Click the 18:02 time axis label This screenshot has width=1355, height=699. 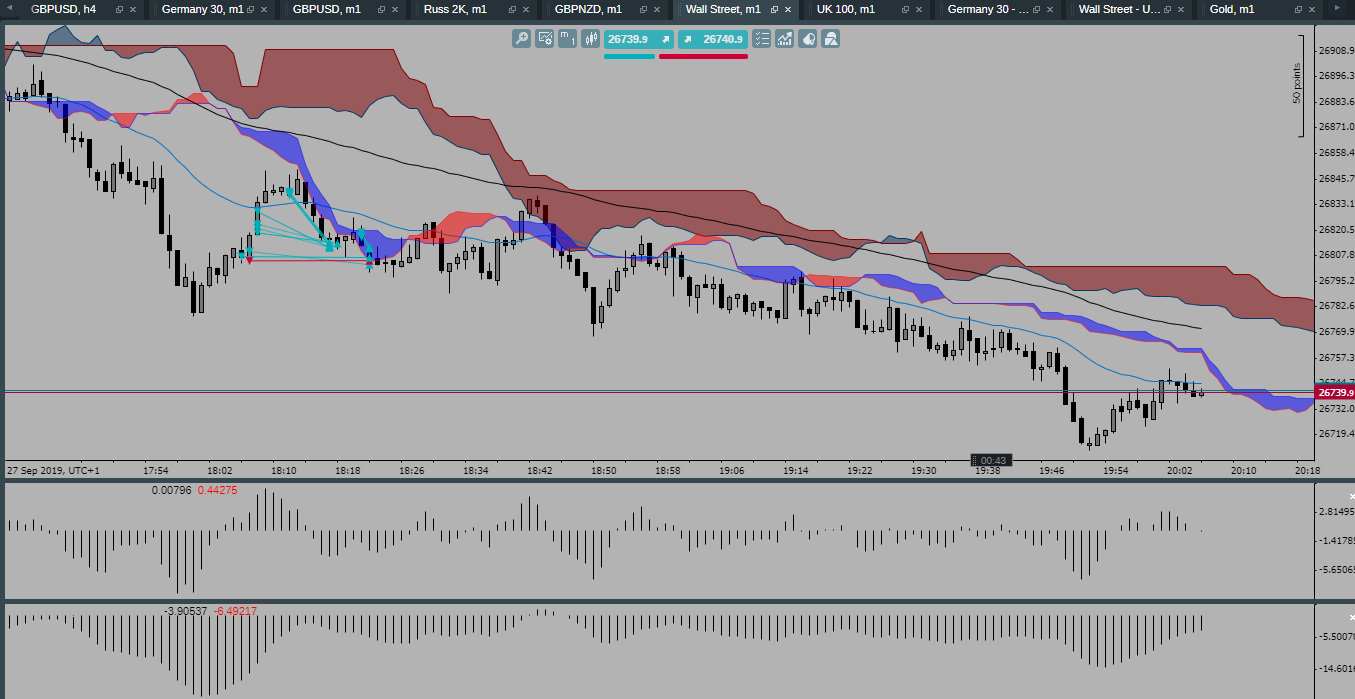click(220, 470)
